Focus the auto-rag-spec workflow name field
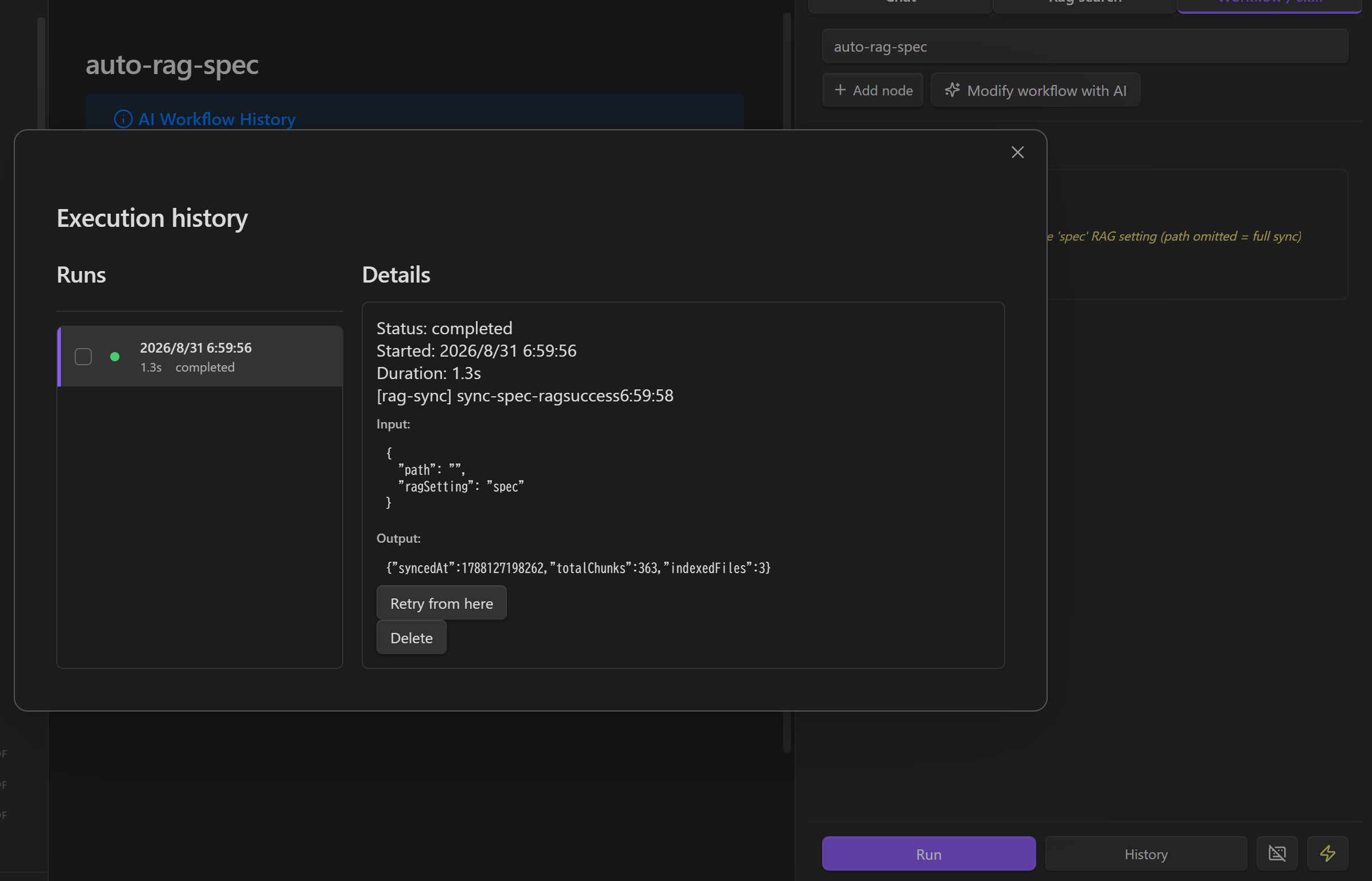The width and height of the screenshot is (1372, 881). point(1084,47)
